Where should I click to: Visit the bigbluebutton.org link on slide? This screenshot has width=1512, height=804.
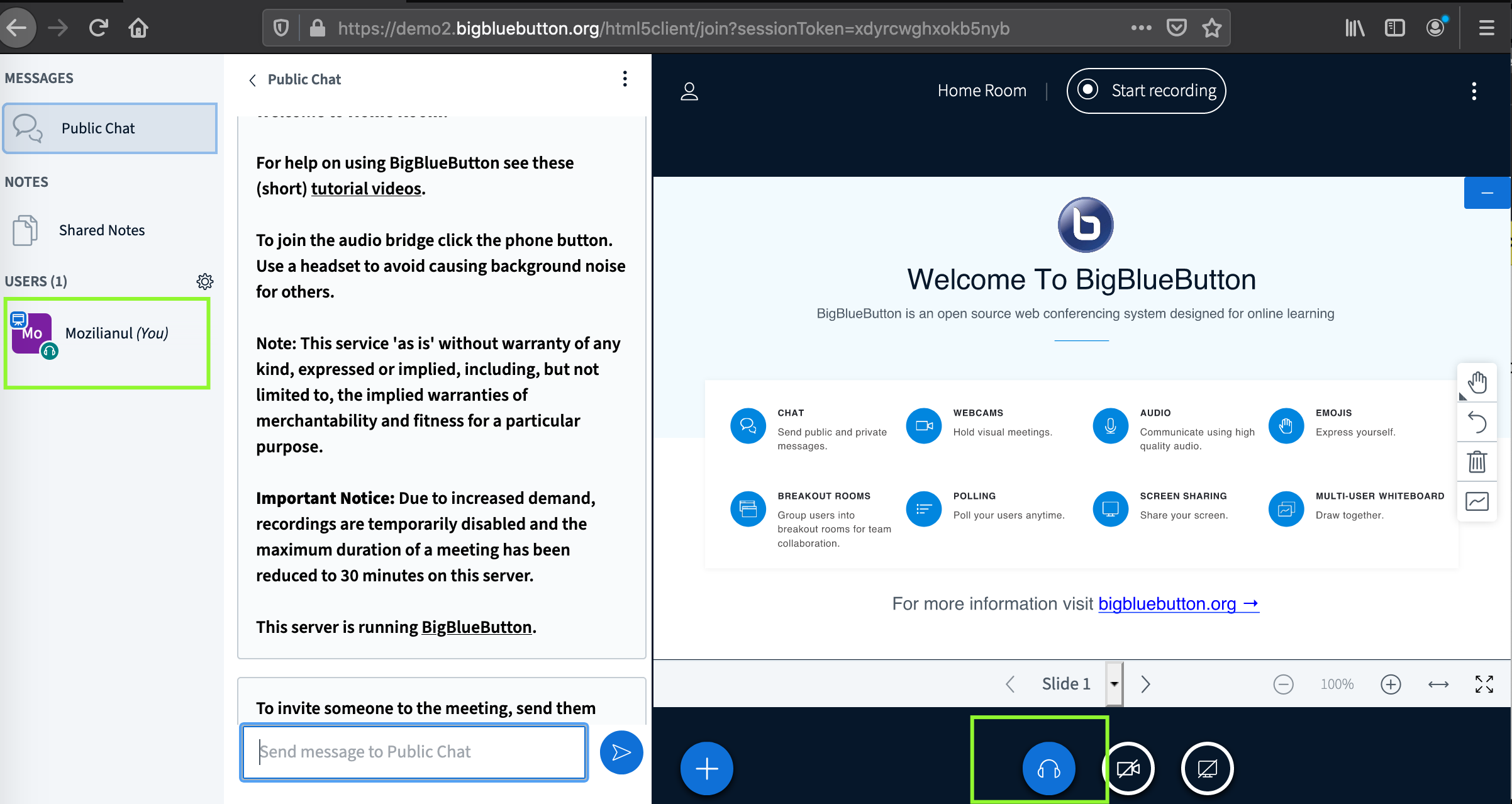click(1179, 604)
